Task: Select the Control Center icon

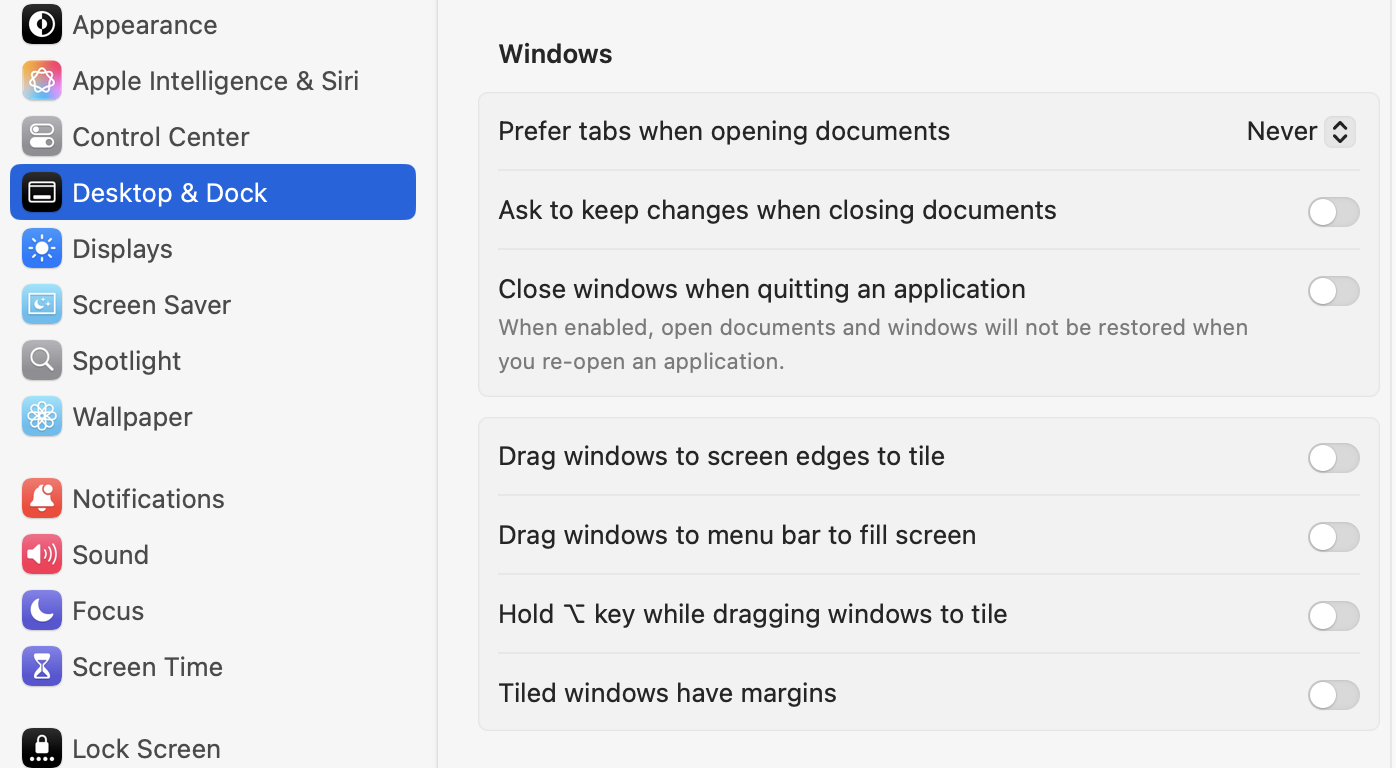Action: click(41, 136)
